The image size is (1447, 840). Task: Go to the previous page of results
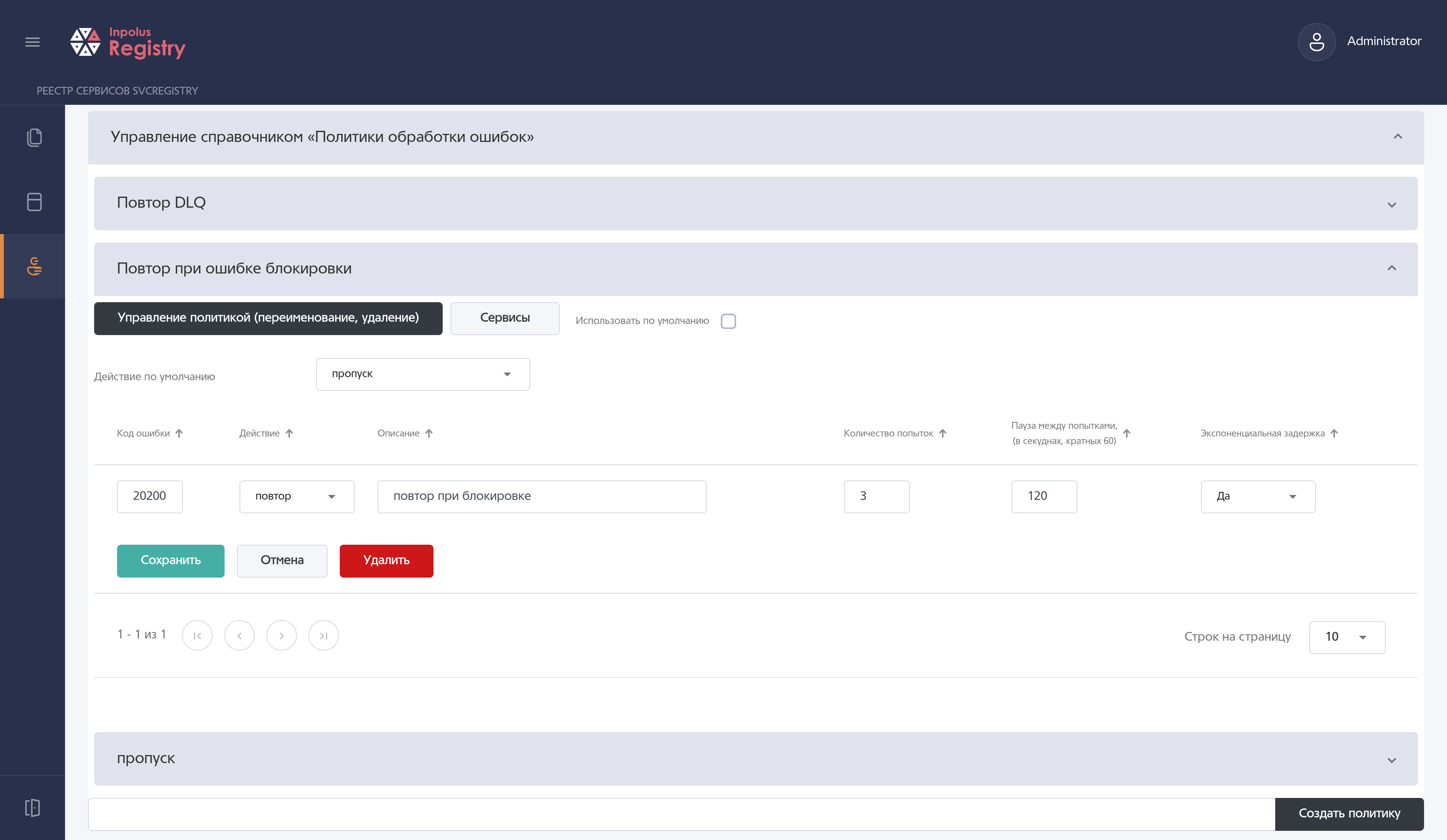point(240,636)
